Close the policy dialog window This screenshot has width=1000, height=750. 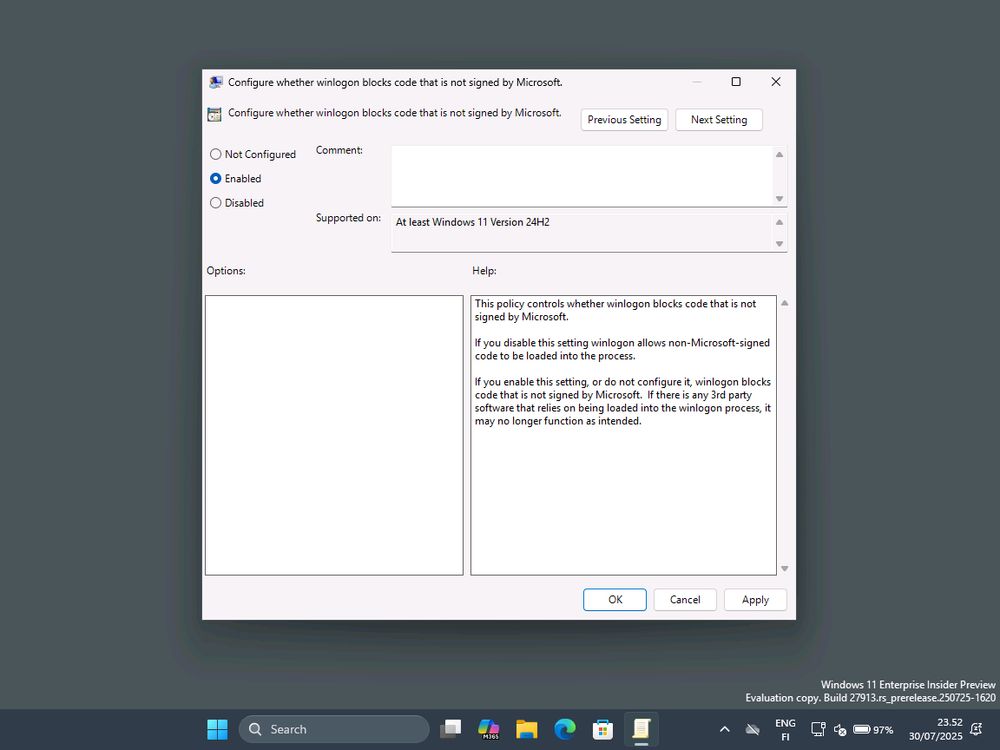coord(776,82)
